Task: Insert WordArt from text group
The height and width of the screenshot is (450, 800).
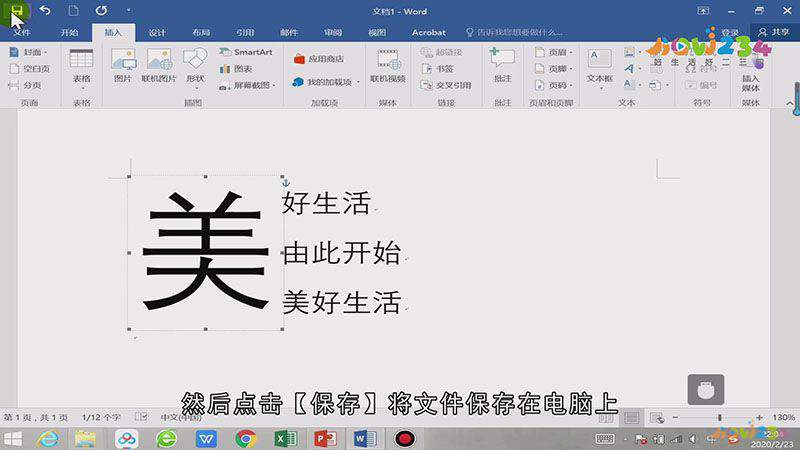Action: [632, 68]
